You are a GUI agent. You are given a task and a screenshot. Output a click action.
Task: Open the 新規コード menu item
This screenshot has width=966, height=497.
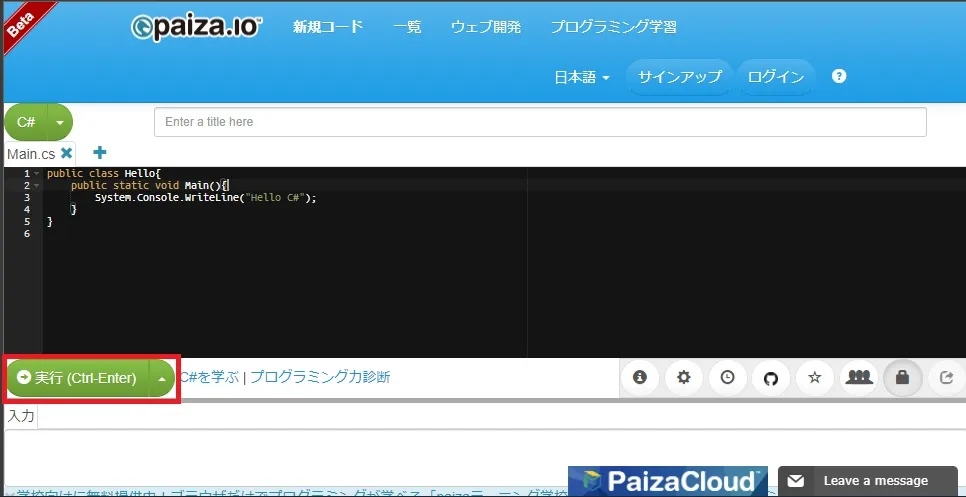[x=328, y=27]
